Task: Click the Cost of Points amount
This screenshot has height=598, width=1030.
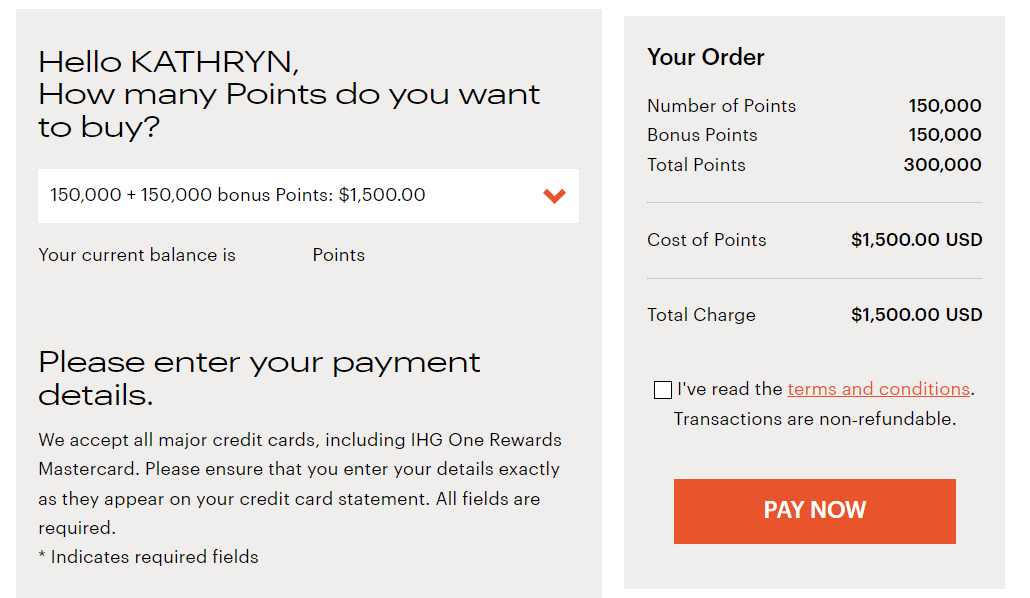Action: pyautogui.click(x=916, y=240)
